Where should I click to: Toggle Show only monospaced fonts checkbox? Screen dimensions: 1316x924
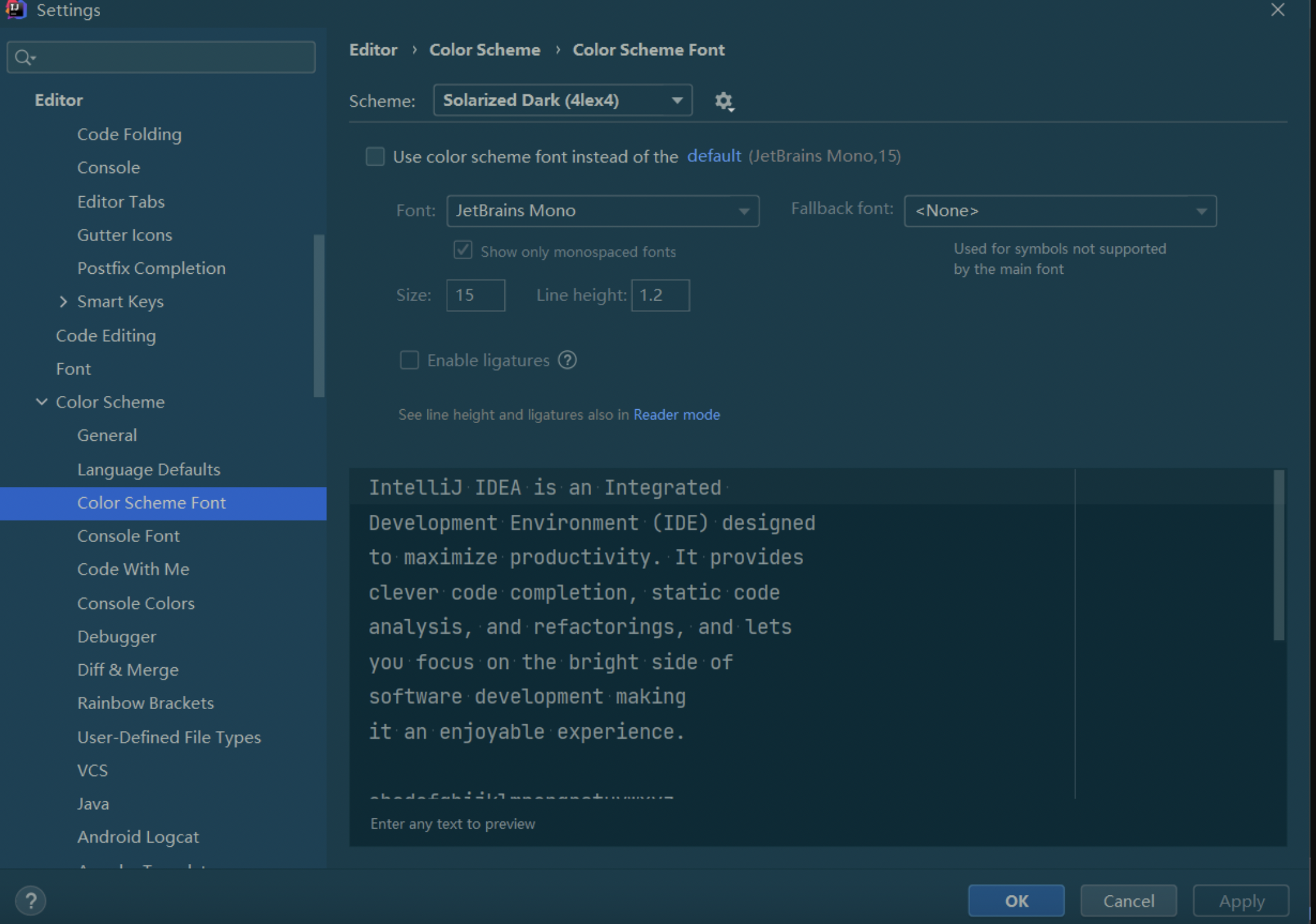tap(463, 251)
